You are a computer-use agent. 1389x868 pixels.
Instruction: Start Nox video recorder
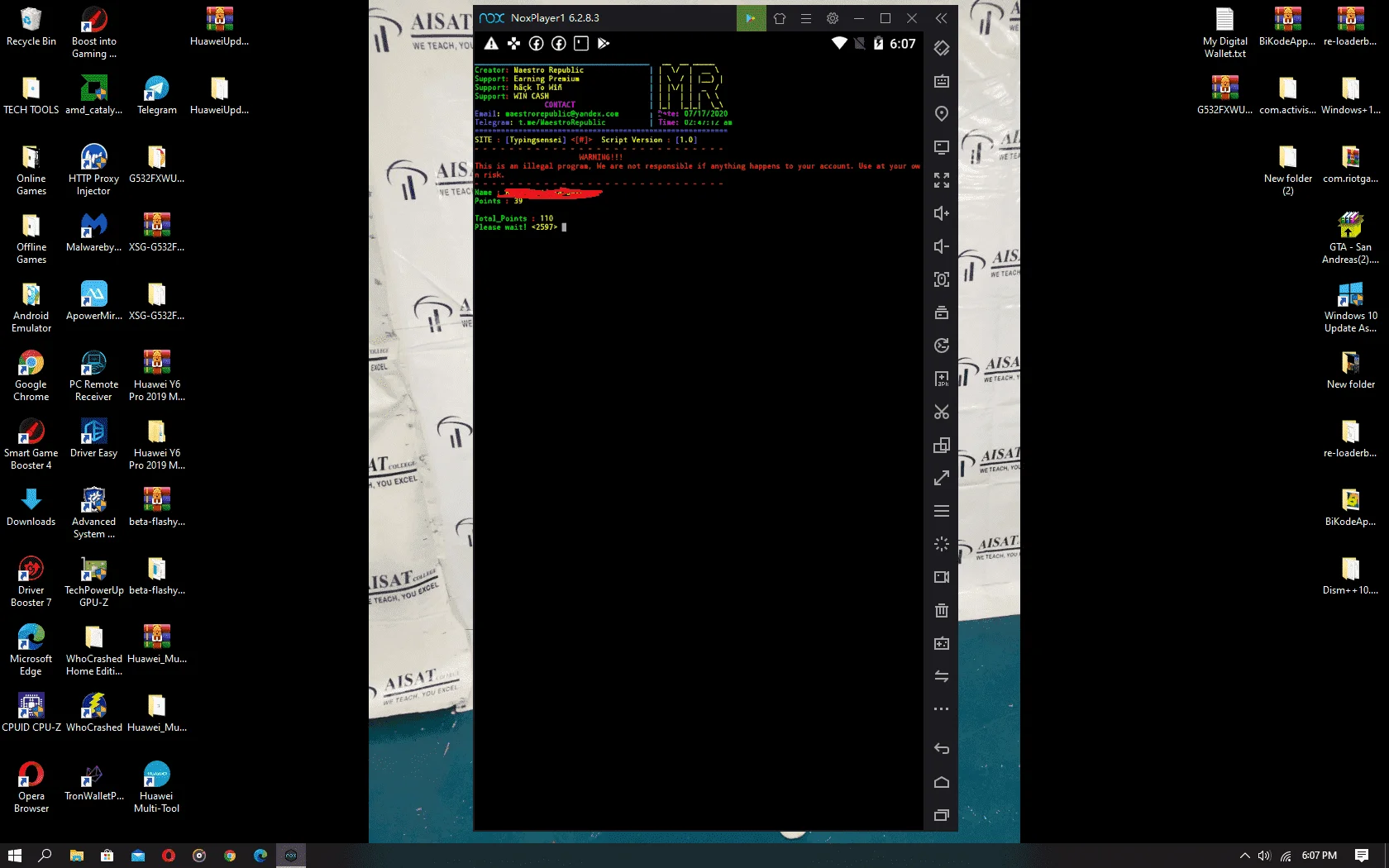pos(941,577)
